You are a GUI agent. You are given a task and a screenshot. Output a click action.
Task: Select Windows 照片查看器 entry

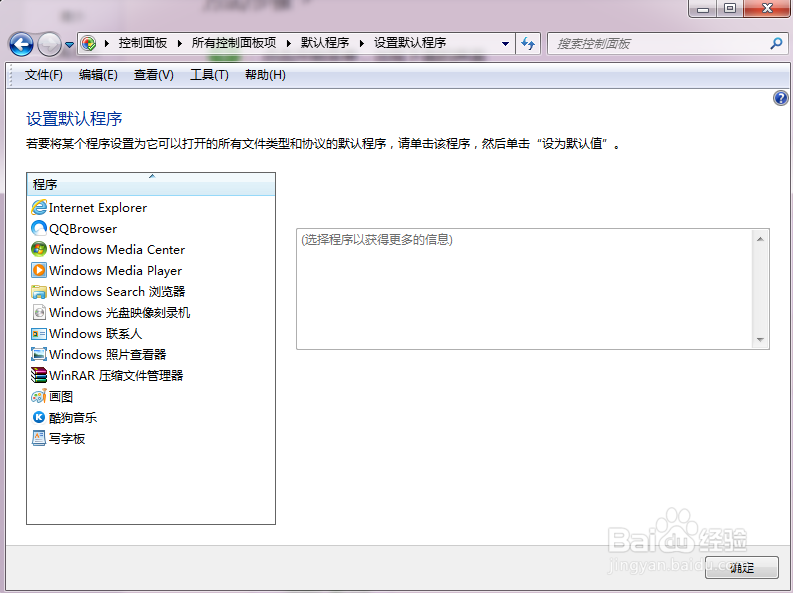click(99, 354)
